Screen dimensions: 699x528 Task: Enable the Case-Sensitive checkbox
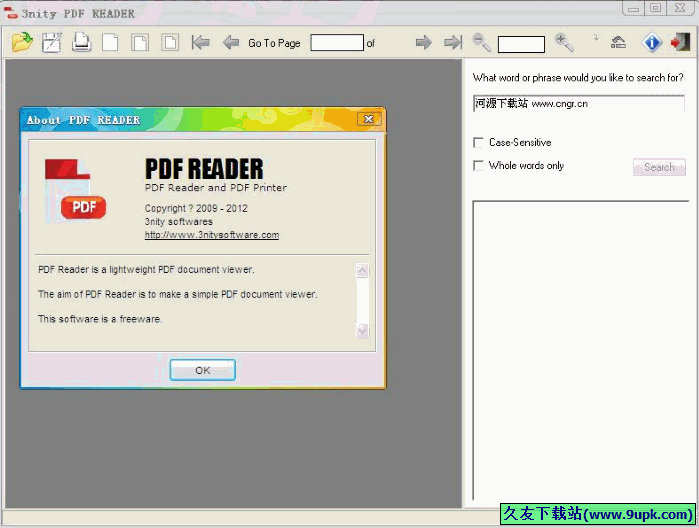[478, 143]
